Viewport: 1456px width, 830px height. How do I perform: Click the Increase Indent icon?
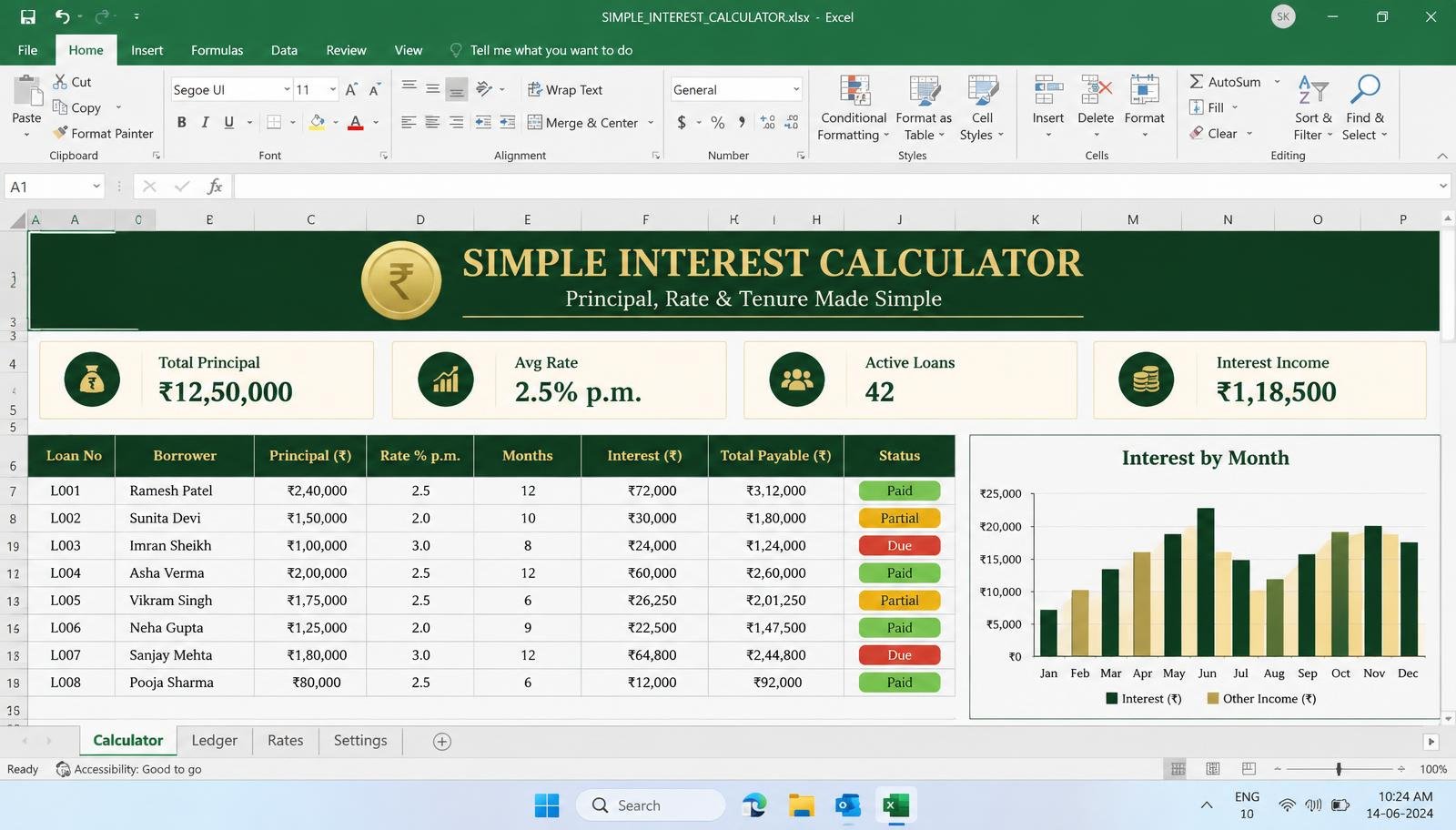pyautogui.click(x=507, y=122)
